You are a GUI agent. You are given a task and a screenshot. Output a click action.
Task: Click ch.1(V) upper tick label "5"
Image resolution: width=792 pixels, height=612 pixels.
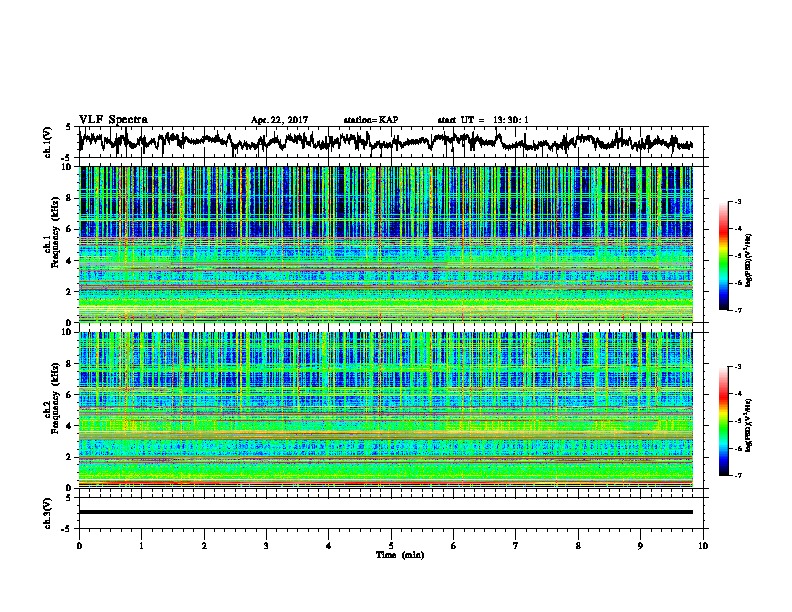coord(69,127)
